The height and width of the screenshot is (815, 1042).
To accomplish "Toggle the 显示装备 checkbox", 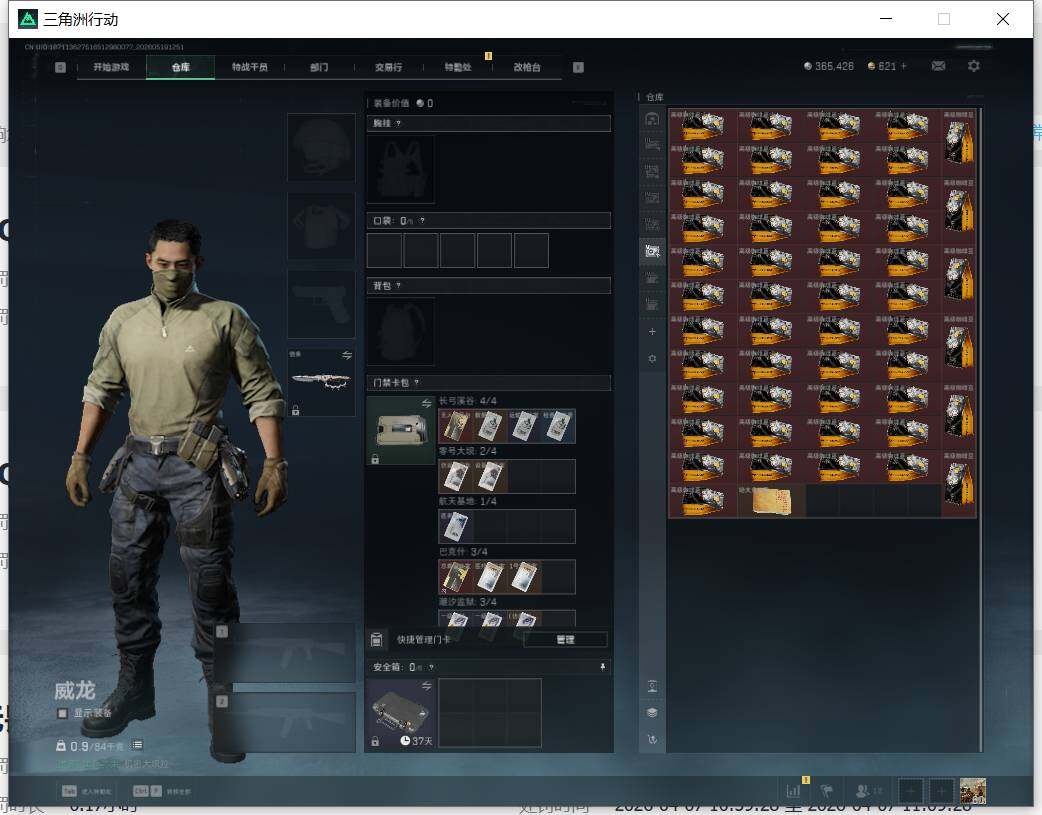I will pos(62,713).
